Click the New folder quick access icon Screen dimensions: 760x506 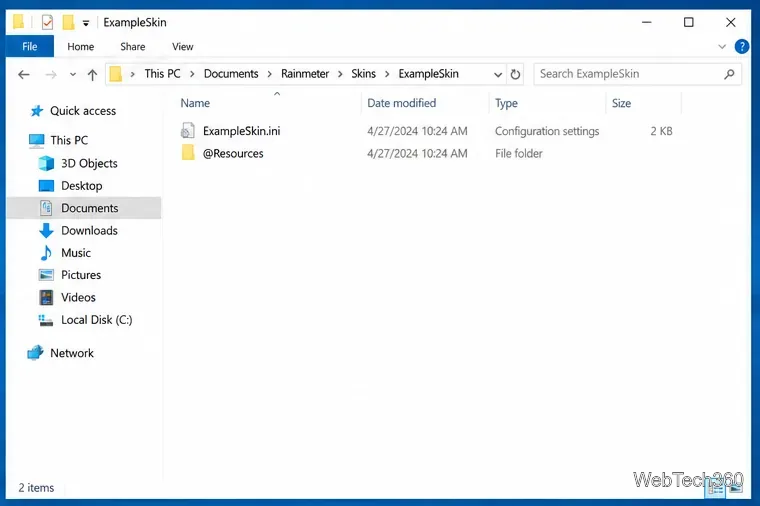tap(68, 22)
